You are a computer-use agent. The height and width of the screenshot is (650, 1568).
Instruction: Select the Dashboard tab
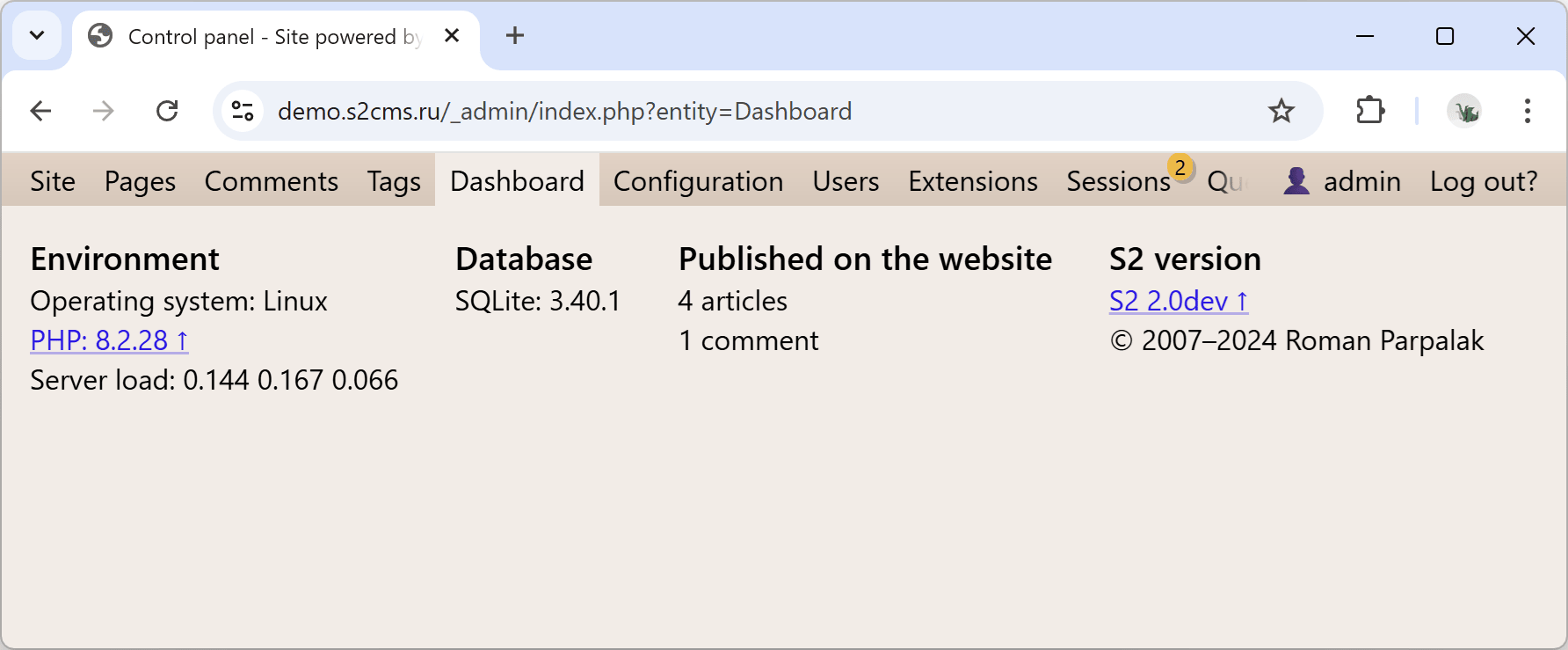click(517, 180)
